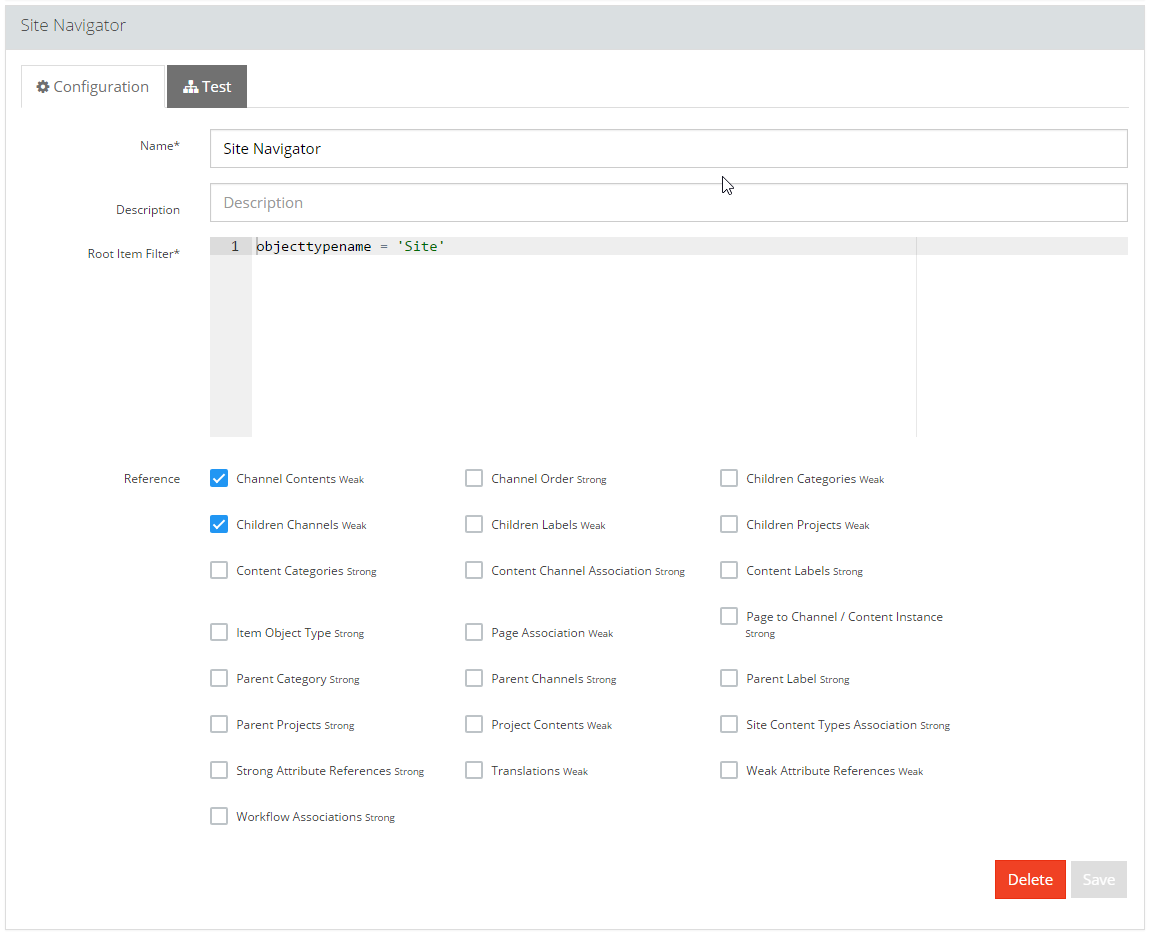Click line number 1 in the code gutter

(x=234, y=247)
